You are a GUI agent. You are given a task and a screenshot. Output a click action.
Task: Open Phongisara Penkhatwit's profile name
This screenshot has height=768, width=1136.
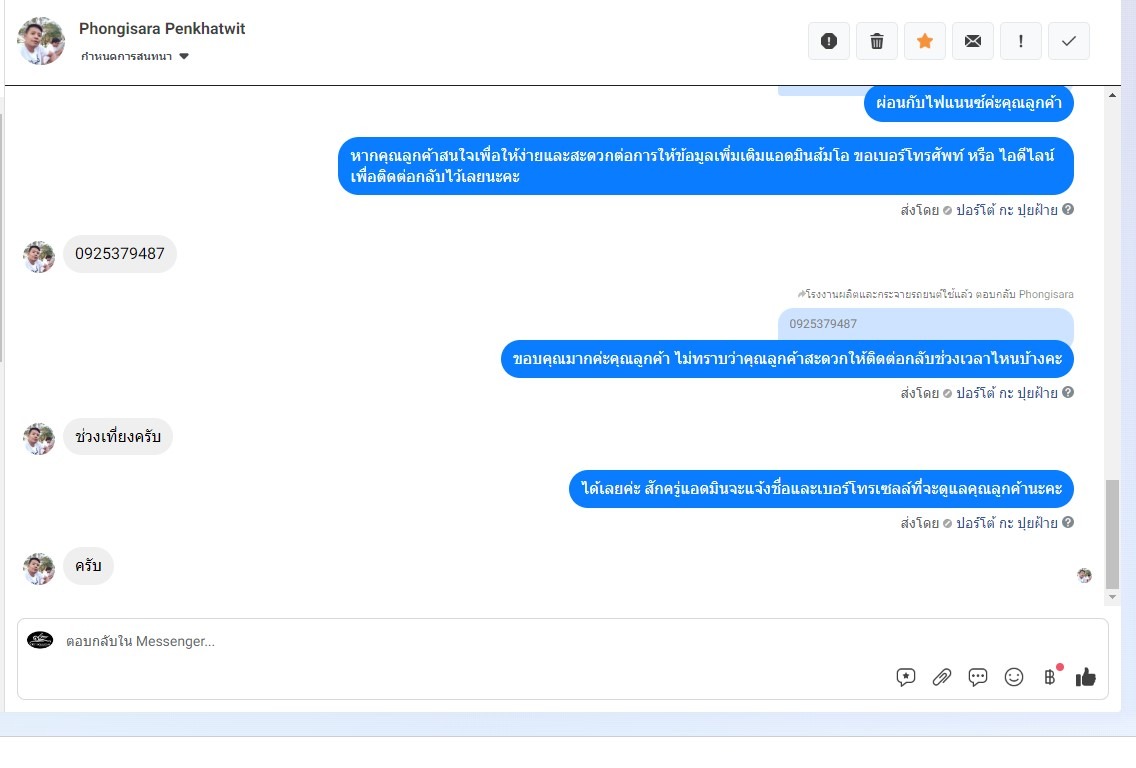(x=162, y=29)
